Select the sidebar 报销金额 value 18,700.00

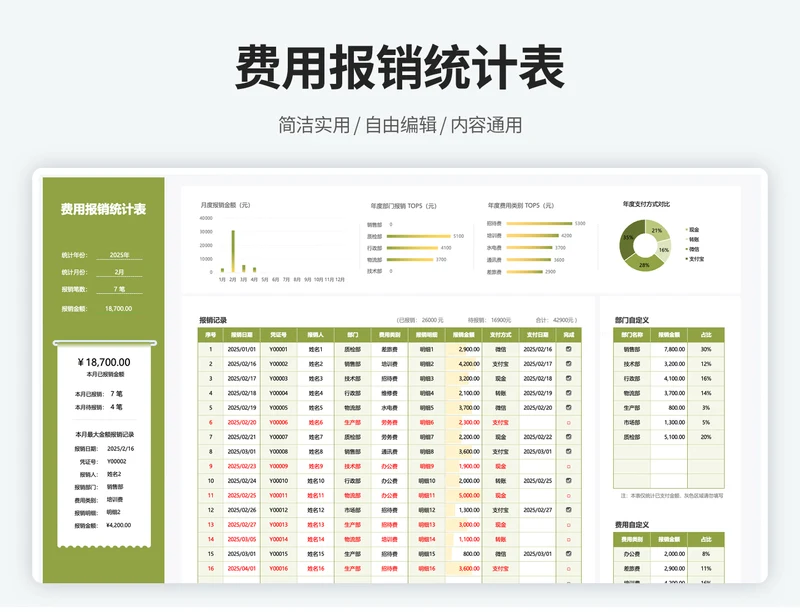[x=118, y=308]
